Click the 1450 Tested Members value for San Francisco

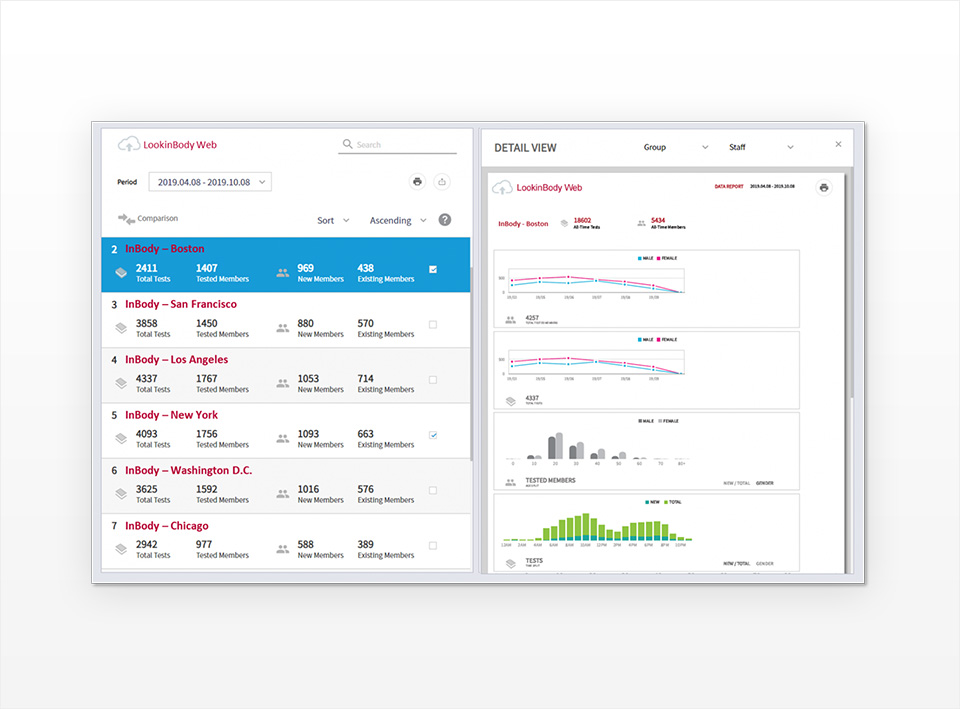pos(207,323)
